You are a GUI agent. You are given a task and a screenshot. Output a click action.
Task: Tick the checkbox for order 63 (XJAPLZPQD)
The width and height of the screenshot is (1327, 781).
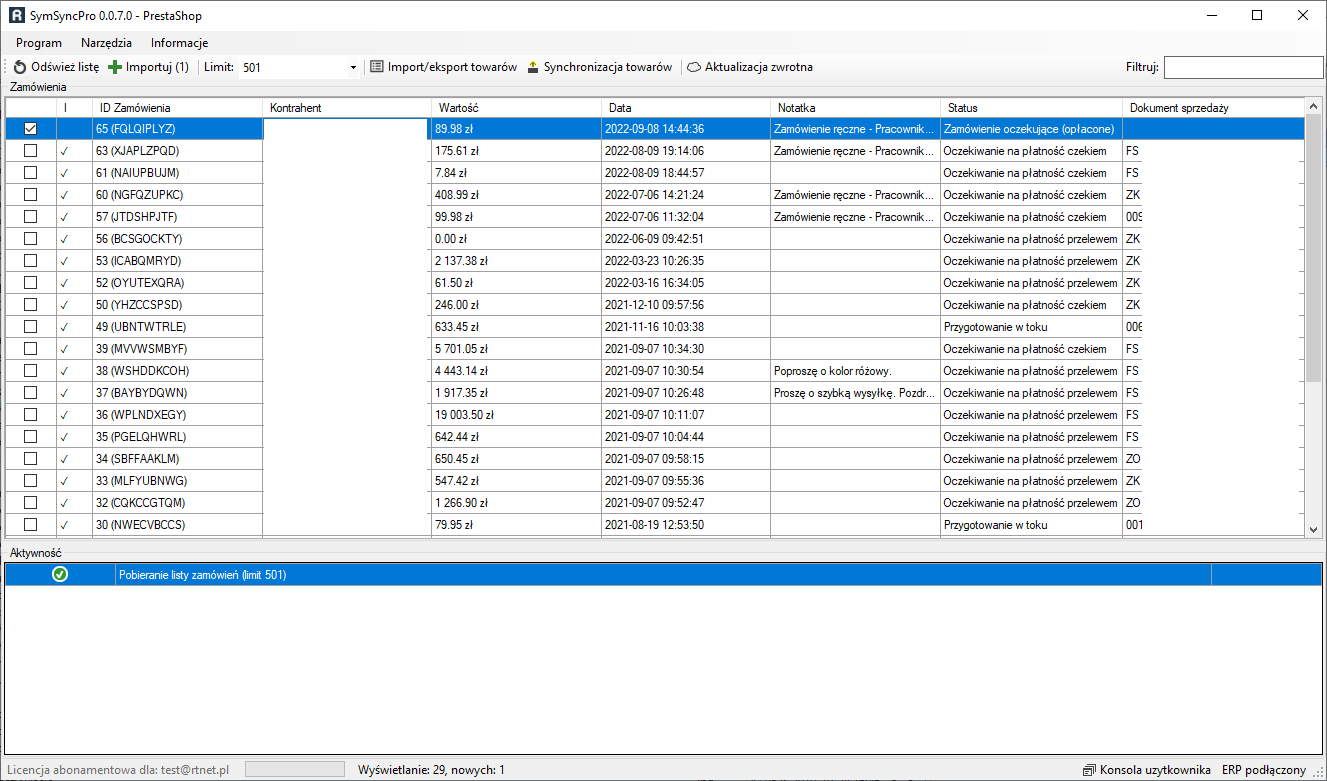pyautogui.click(x=31, y=151)
